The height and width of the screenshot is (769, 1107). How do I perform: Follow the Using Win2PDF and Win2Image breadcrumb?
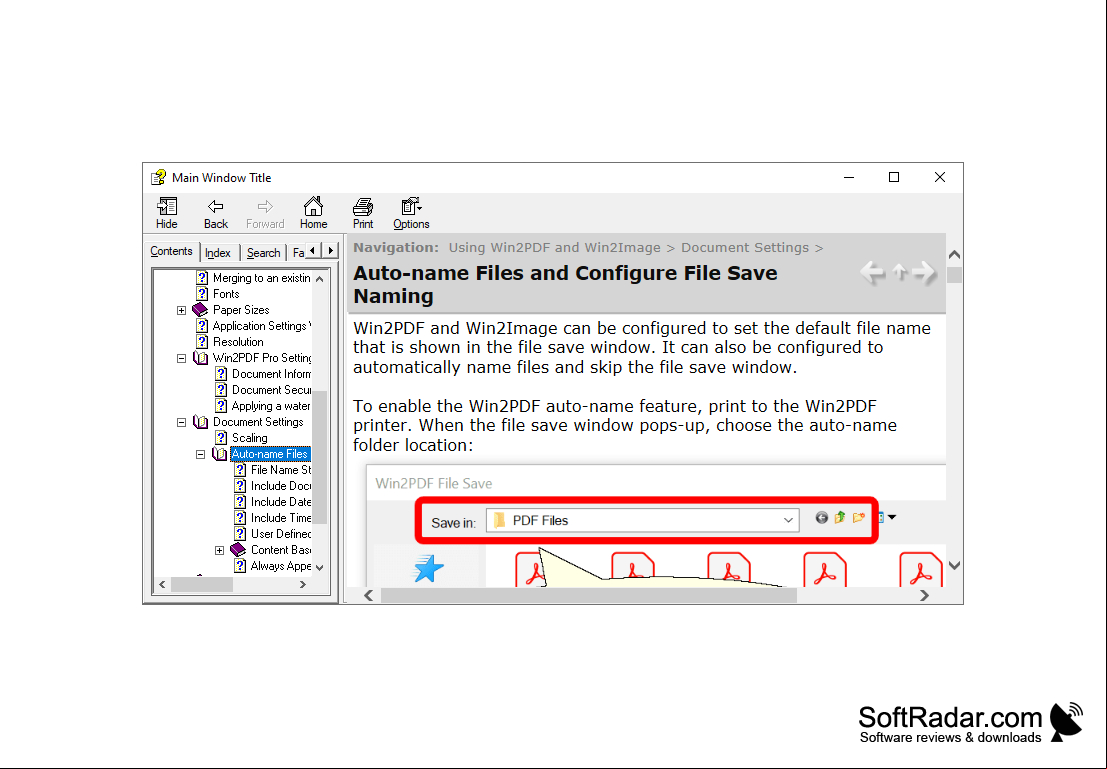pos(554,248)
